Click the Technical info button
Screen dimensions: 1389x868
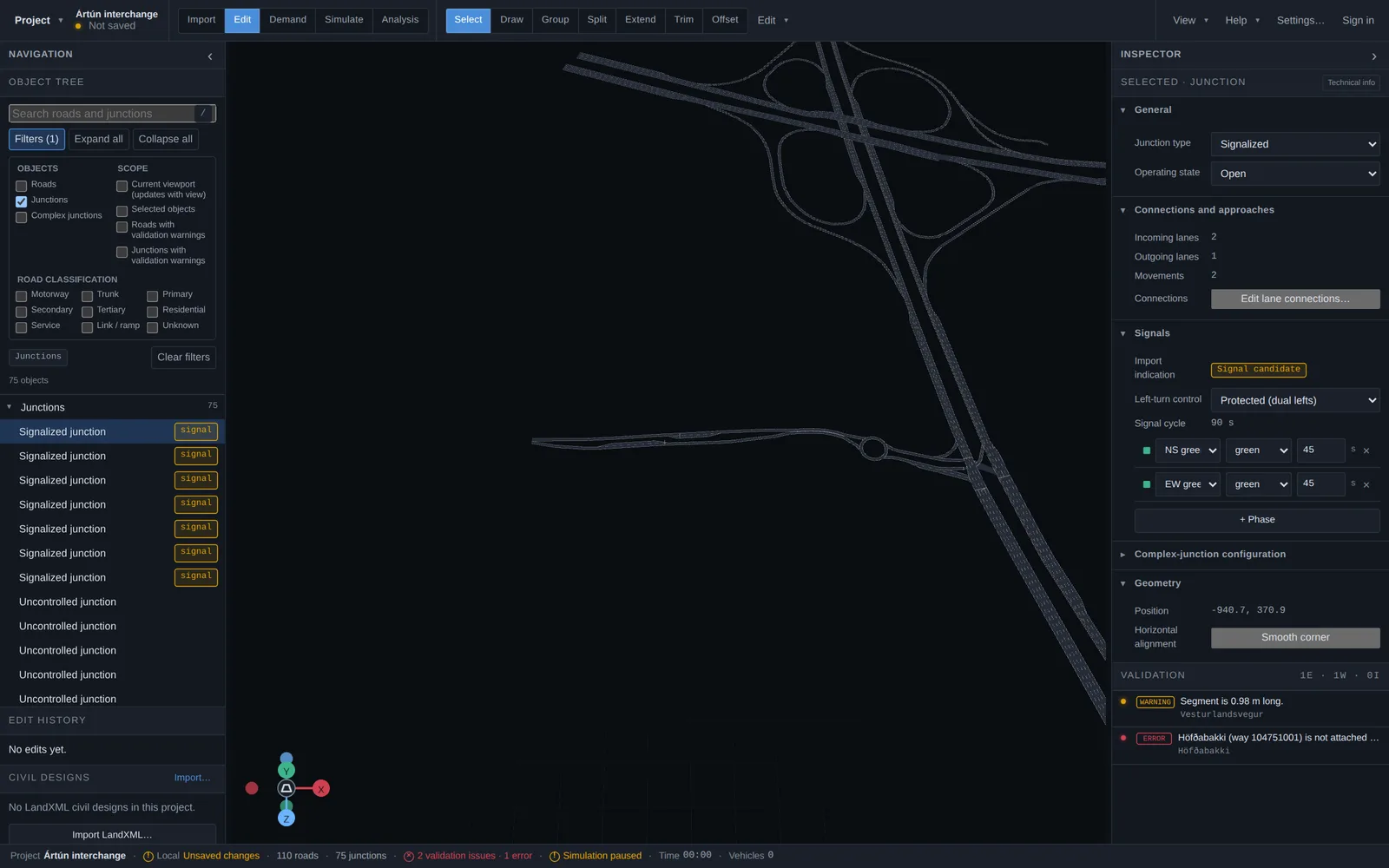pos(1351,82)
